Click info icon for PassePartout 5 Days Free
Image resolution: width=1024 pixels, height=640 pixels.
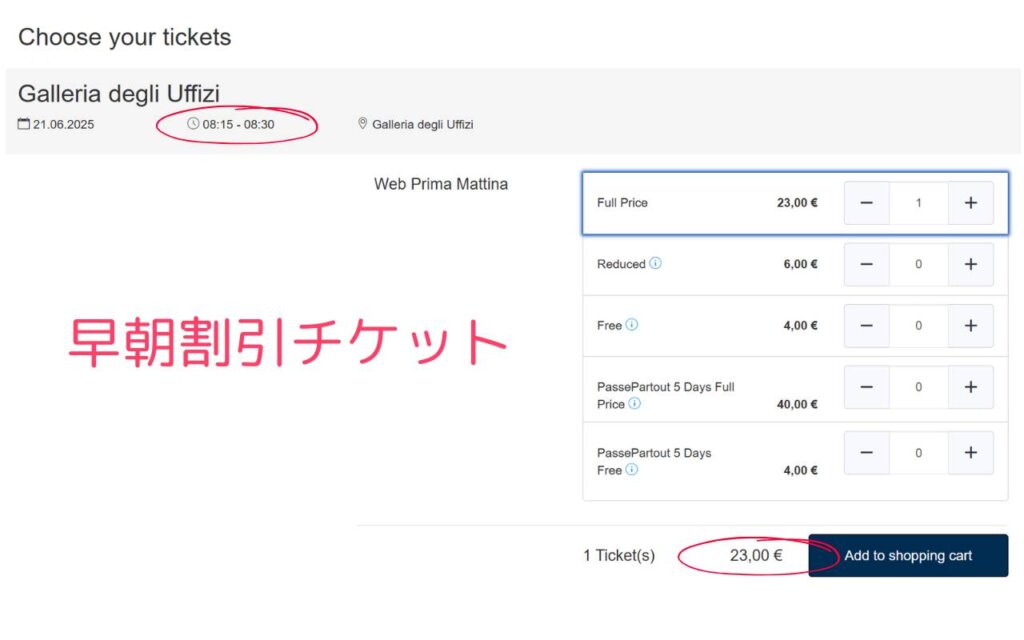pyautogui.click(x=632, y=470)
